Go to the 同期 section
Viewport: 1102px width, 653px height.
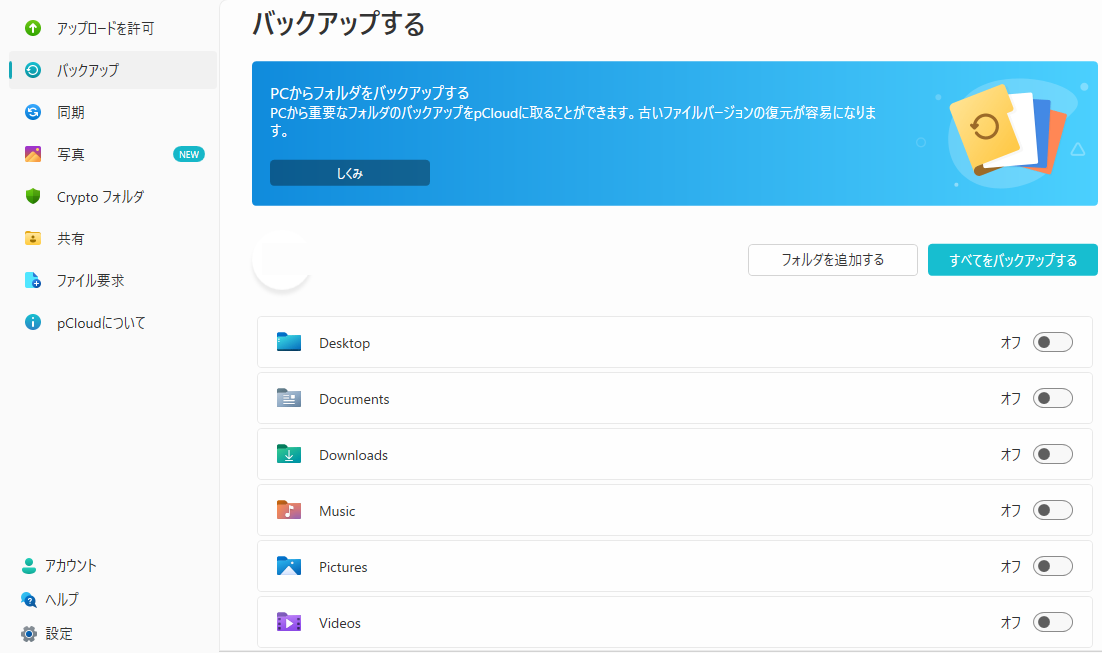(x=112, y=112)
